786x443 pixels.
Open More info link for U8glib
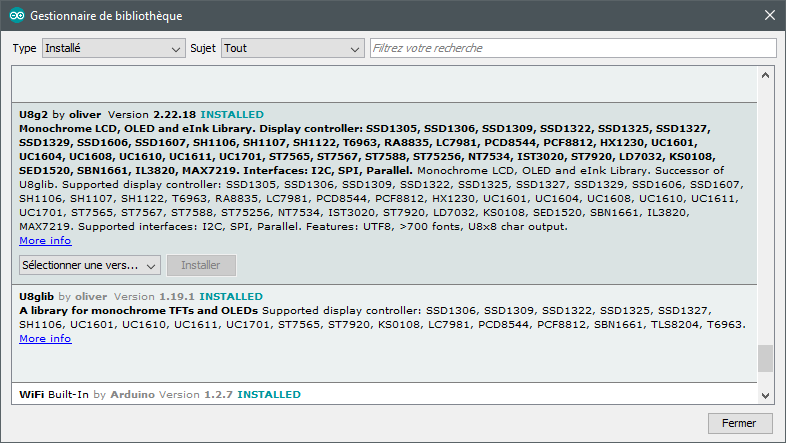coord(45,339)
